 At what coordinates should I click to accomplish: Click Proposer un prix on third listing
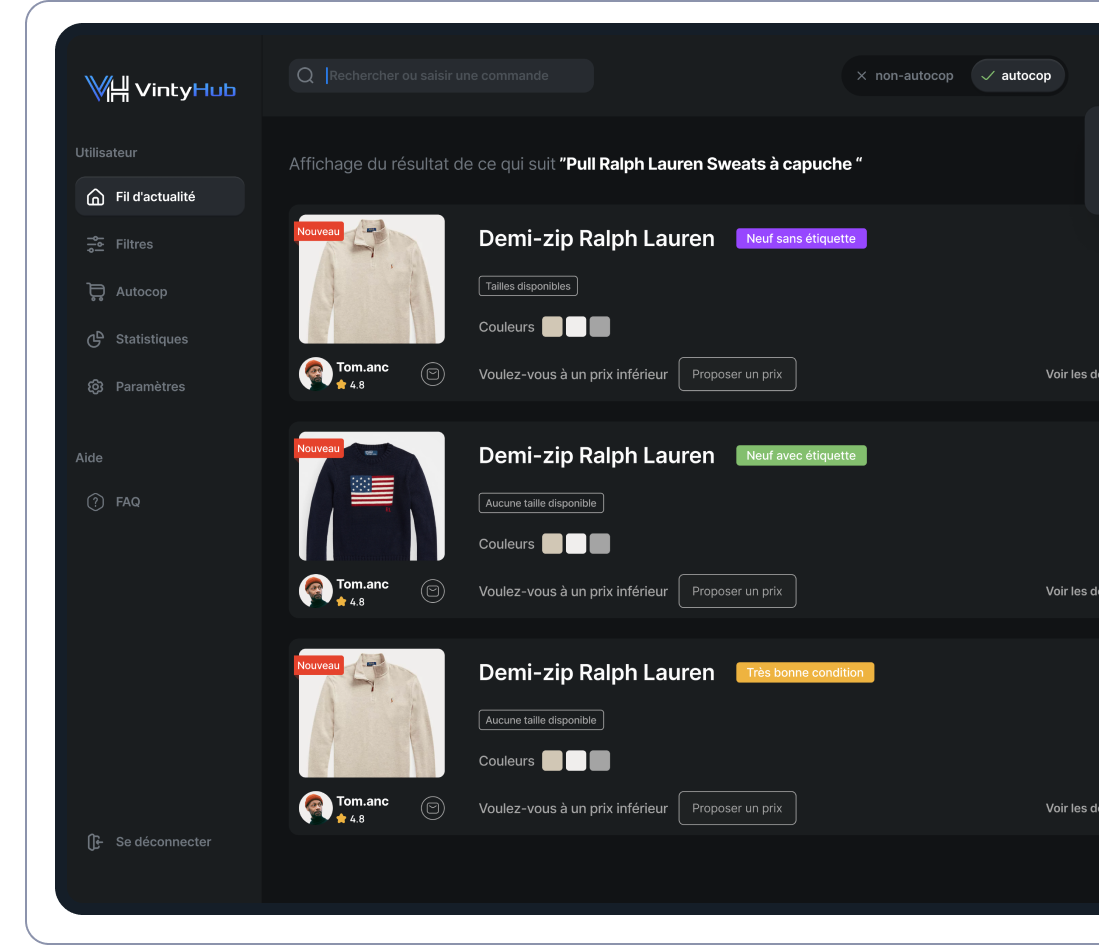737,808
